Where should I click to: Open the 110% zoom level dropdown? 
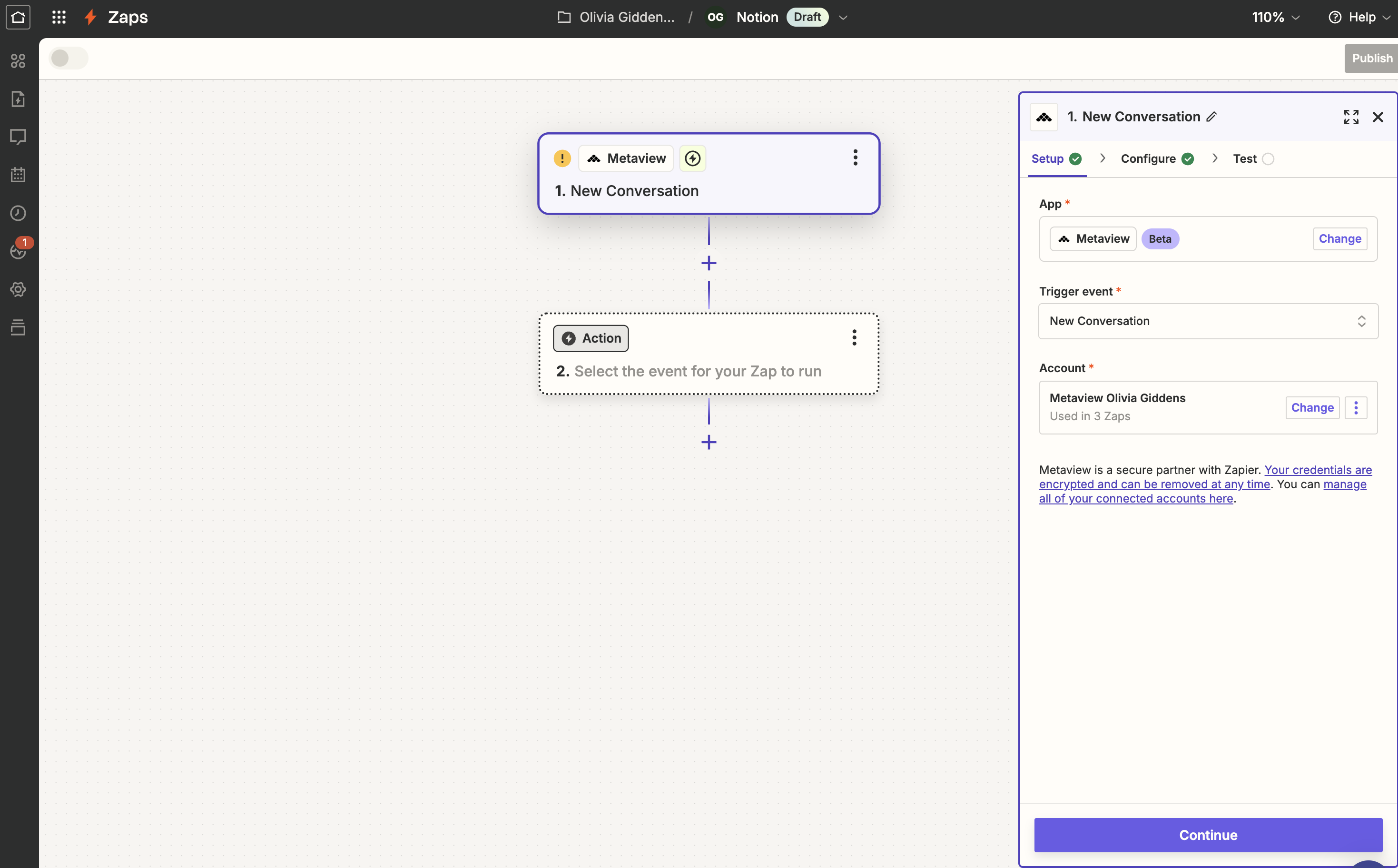coord(1275,18)
